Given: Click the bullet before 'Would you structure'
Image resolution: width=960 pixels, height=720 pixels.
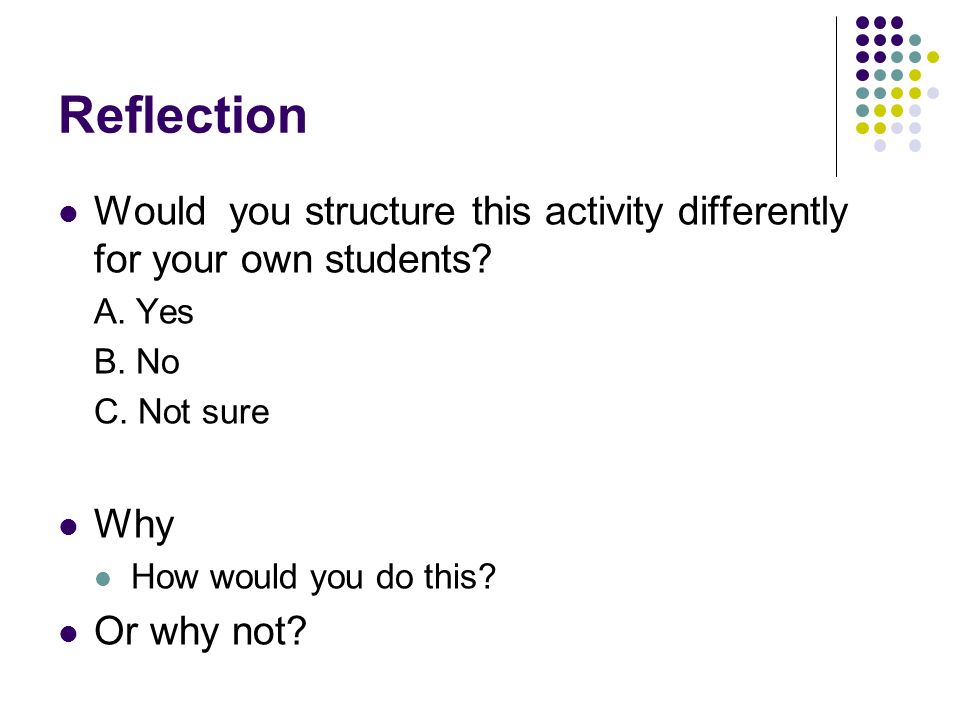Looking at the screenshot, I should [69, 214].
